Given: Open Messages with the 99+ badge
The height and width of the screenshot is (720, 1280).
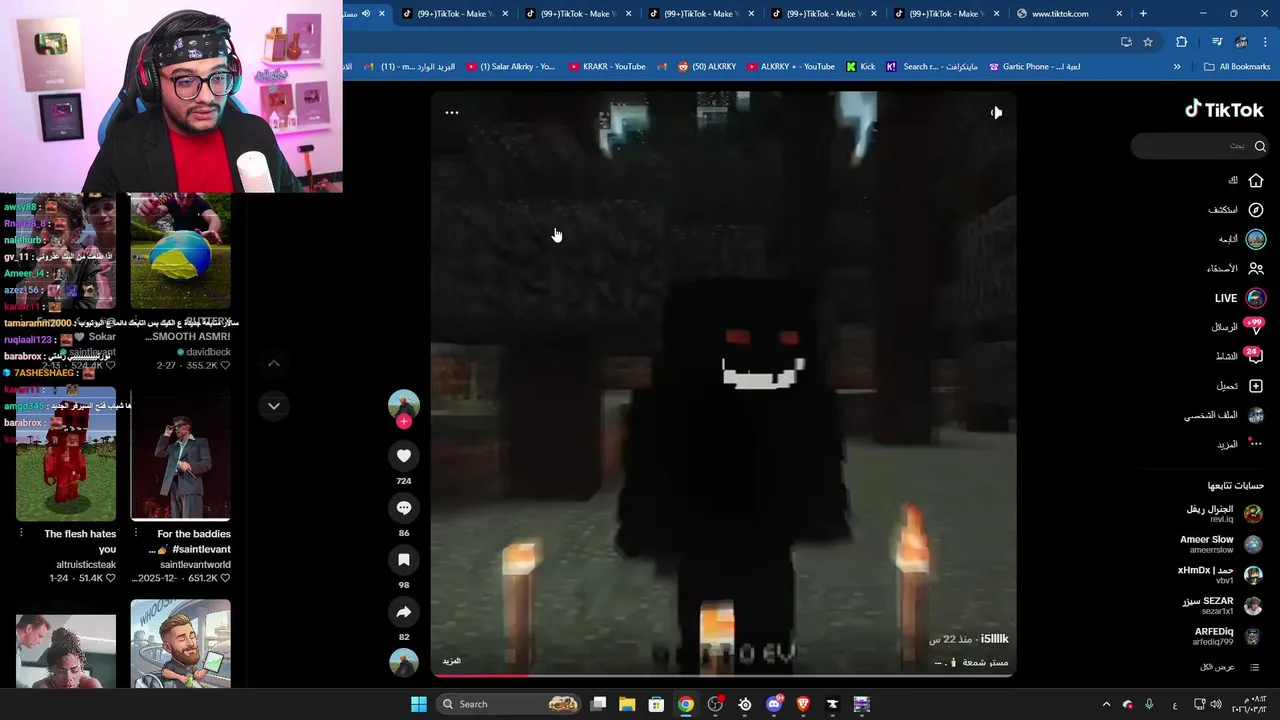Looking at the screenshot, I should click(1238, 327).
